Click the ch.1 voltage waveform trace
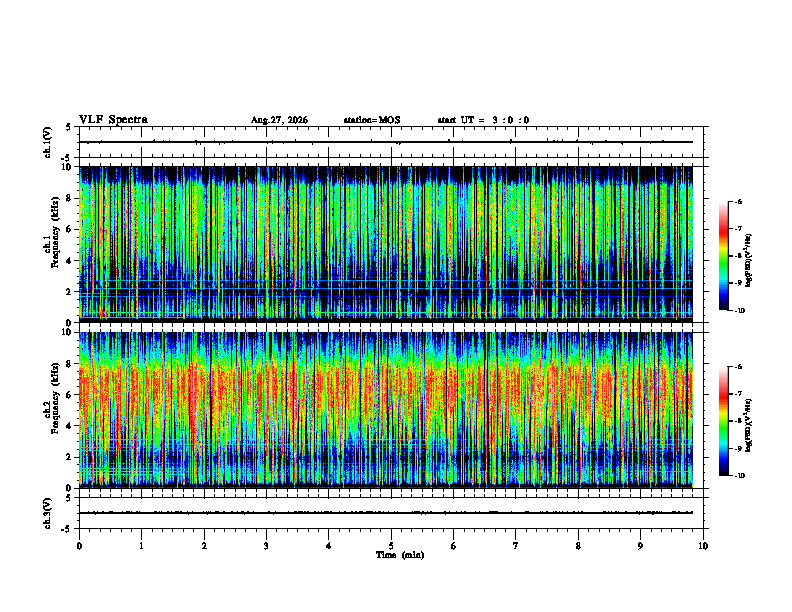This screenshot has width=792, height=612. 386,142
